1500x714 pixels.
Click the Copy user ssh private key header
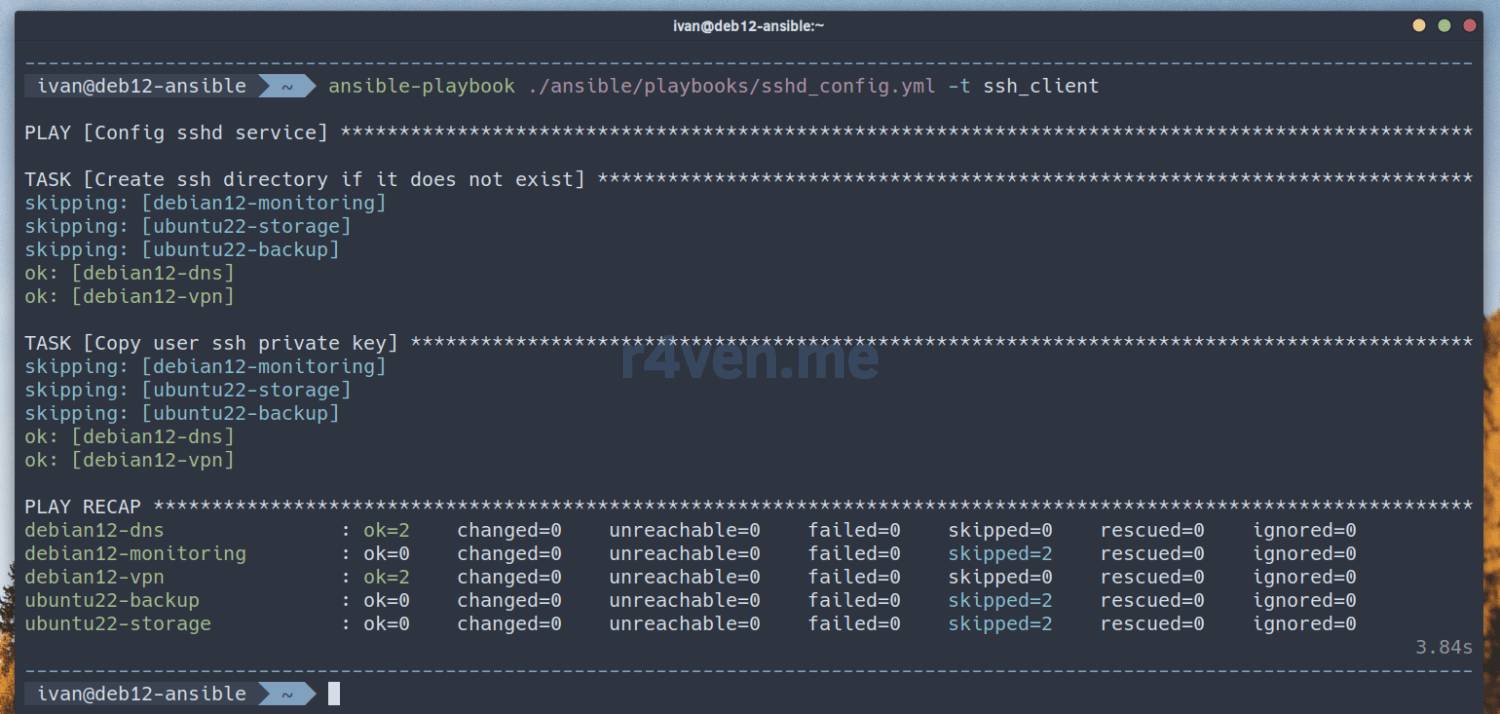211,343
